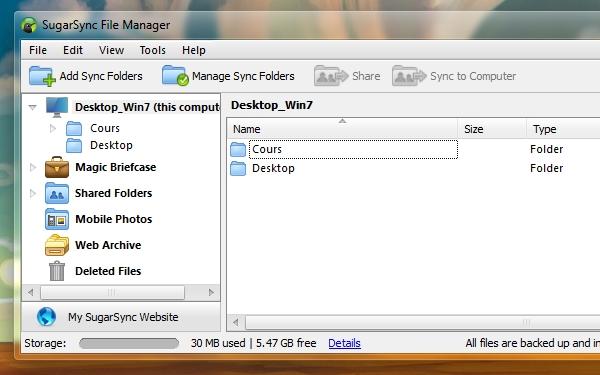Click the '30 MB used | 5.47 GB free' text
Screen dimensions: 600x375
[254, 343]
